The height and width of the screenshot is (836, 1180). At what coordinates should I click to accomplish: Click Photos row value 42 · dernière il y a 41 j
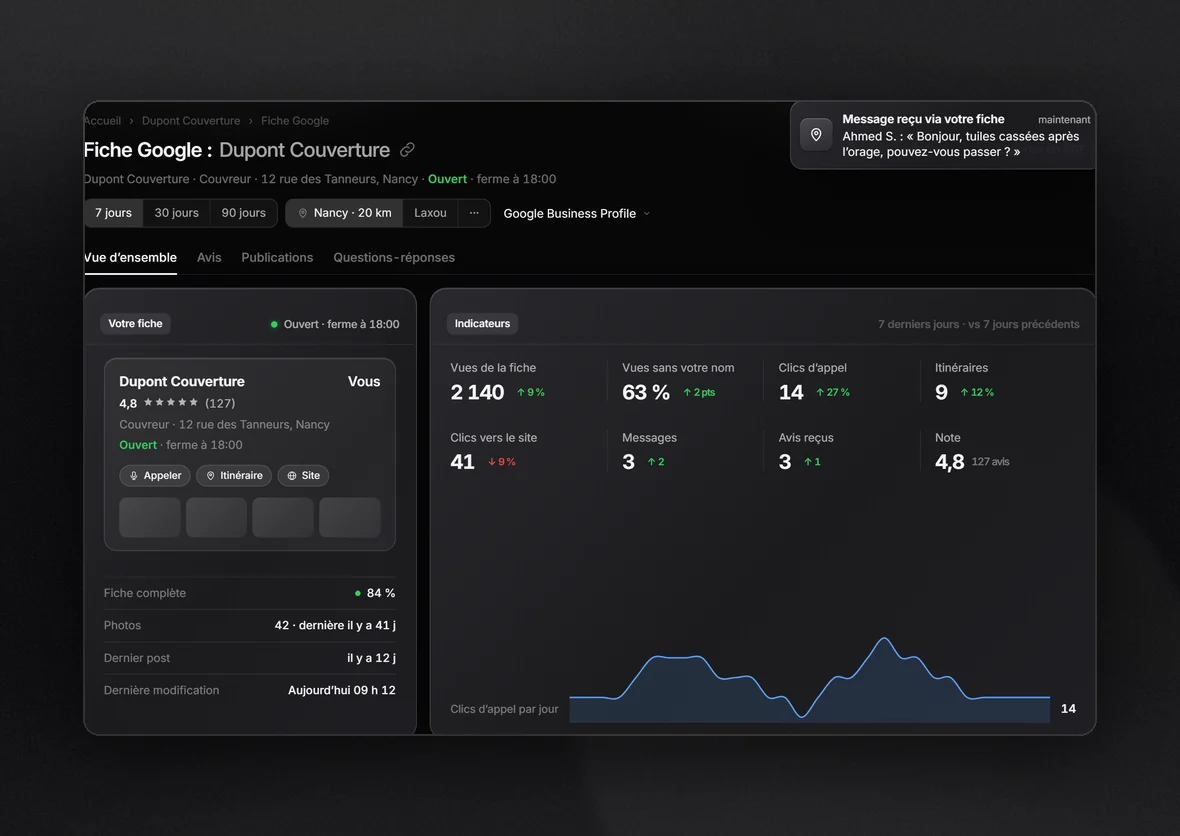335,625
